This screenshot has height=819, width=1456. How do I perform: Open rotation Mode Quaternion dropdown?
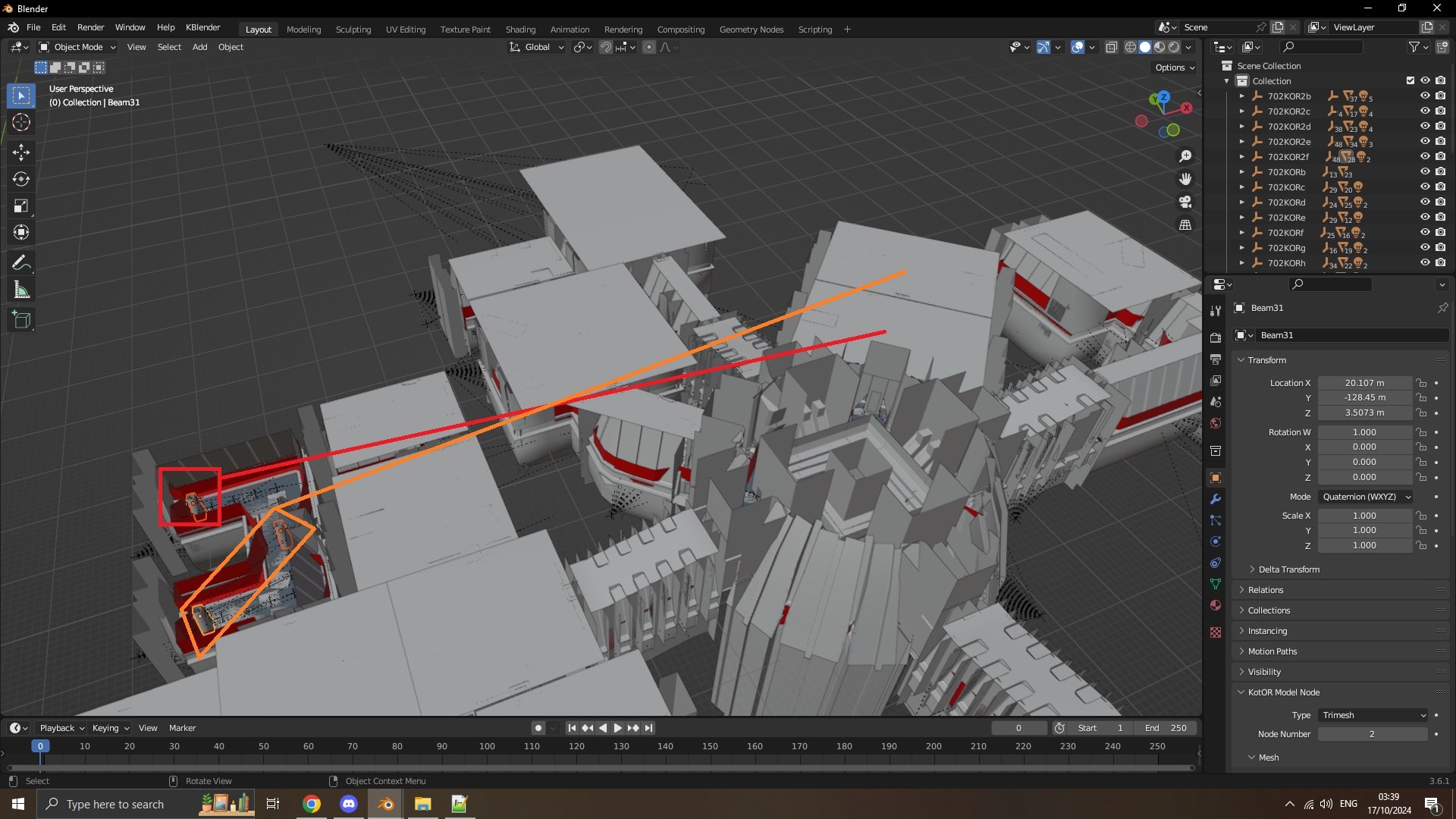tap(1366, 497)
